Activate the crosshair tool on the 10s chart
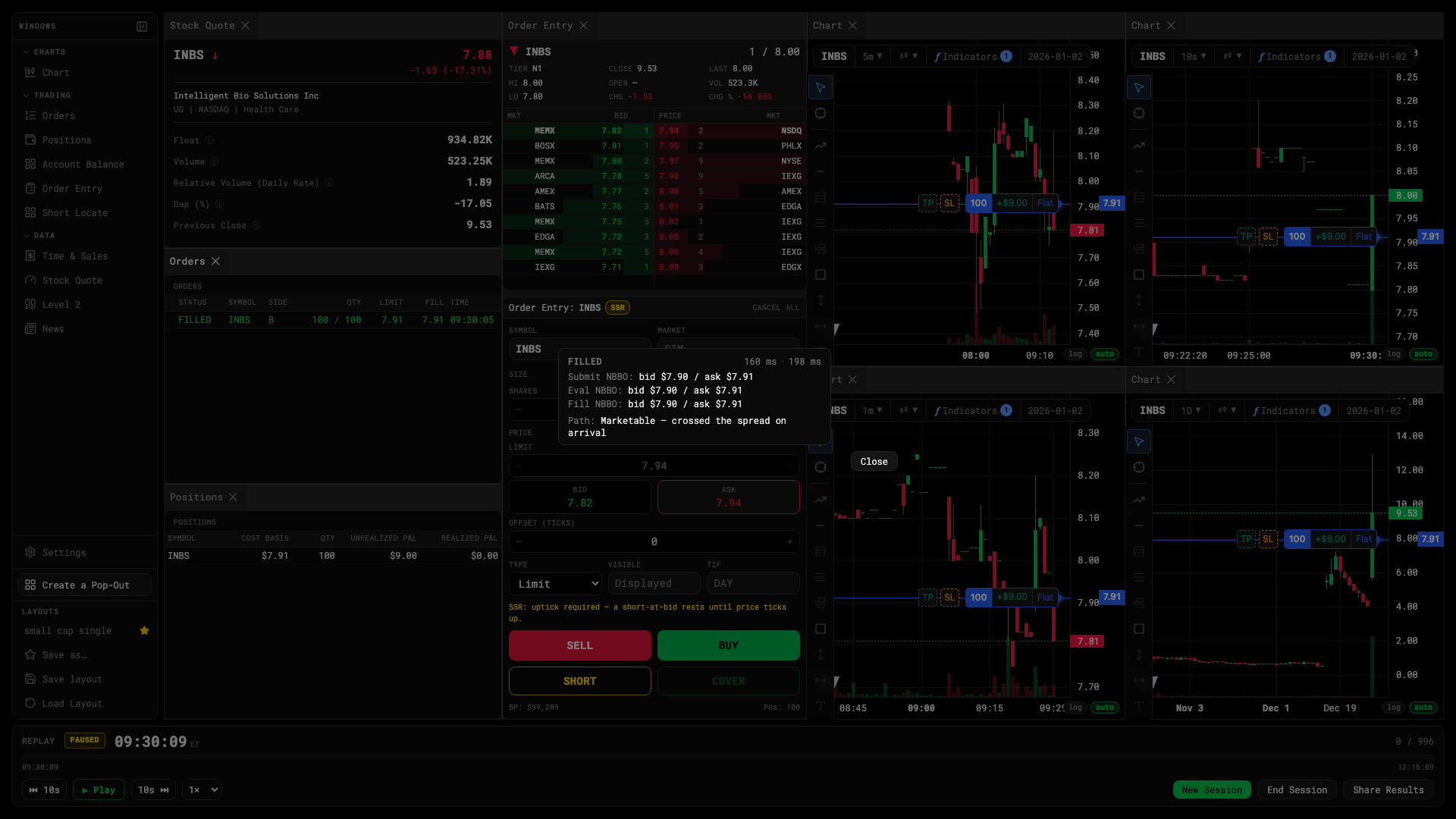Image resolution: width=1456 pixels, height=819 pixels. (1139, 113)
